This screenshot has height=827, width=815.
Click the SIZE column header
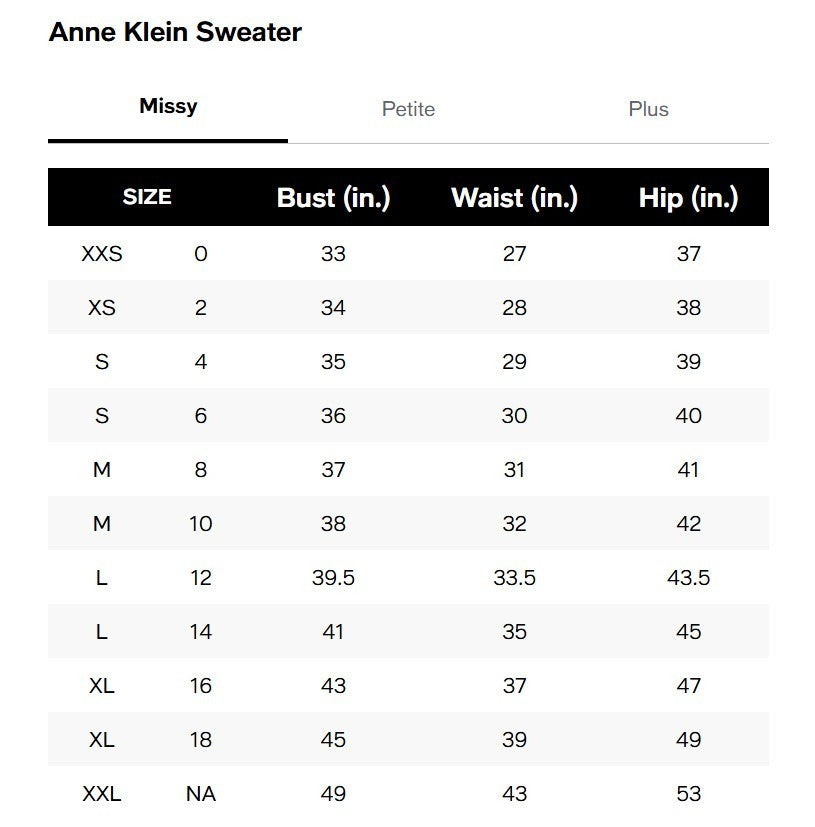(x=146, y=197)
